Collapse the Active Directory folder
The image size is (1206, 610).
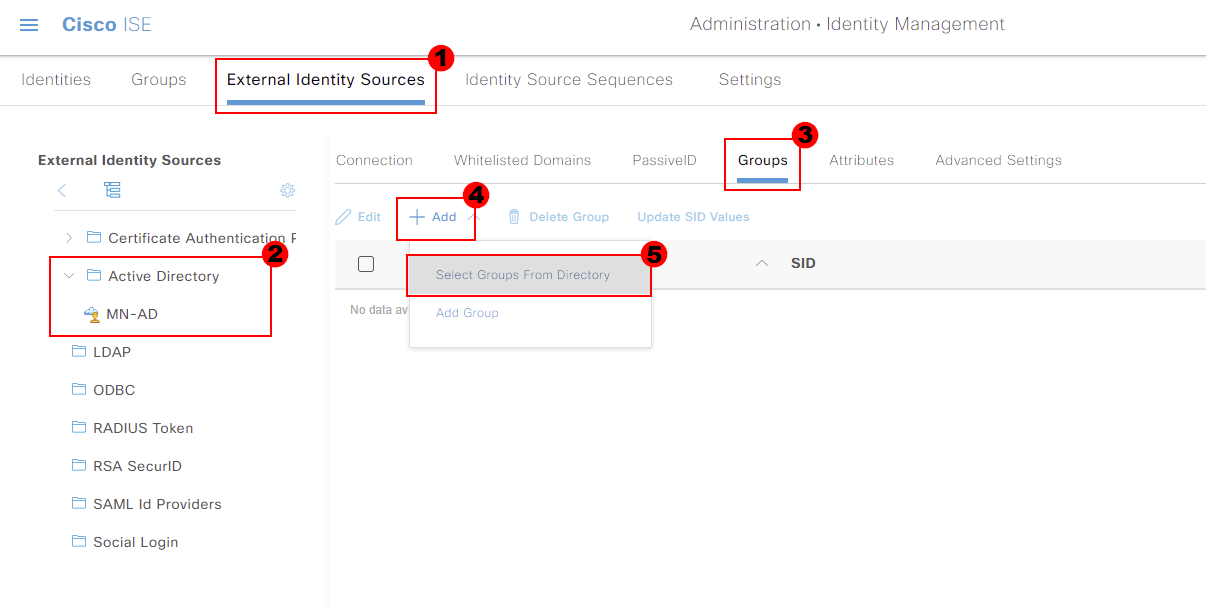[x=68, y=276]
